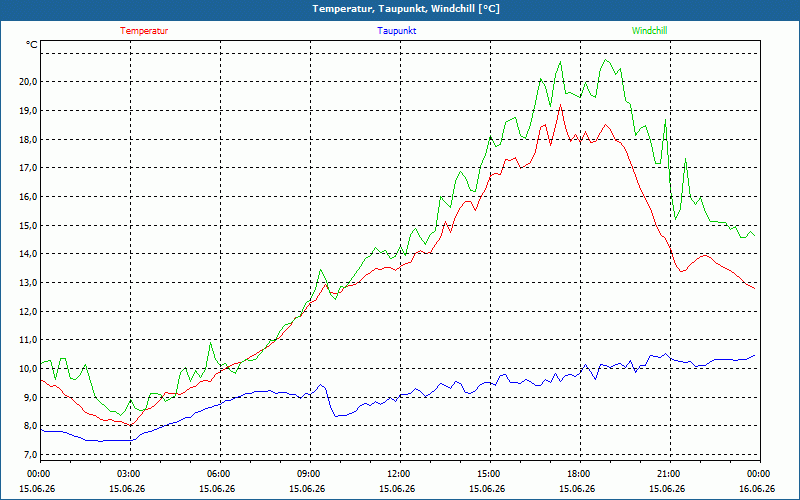The height and width of the screenshot is (500, 800).
Task: Click the 20,0 y-axis value label
Action: click(30, 82)
